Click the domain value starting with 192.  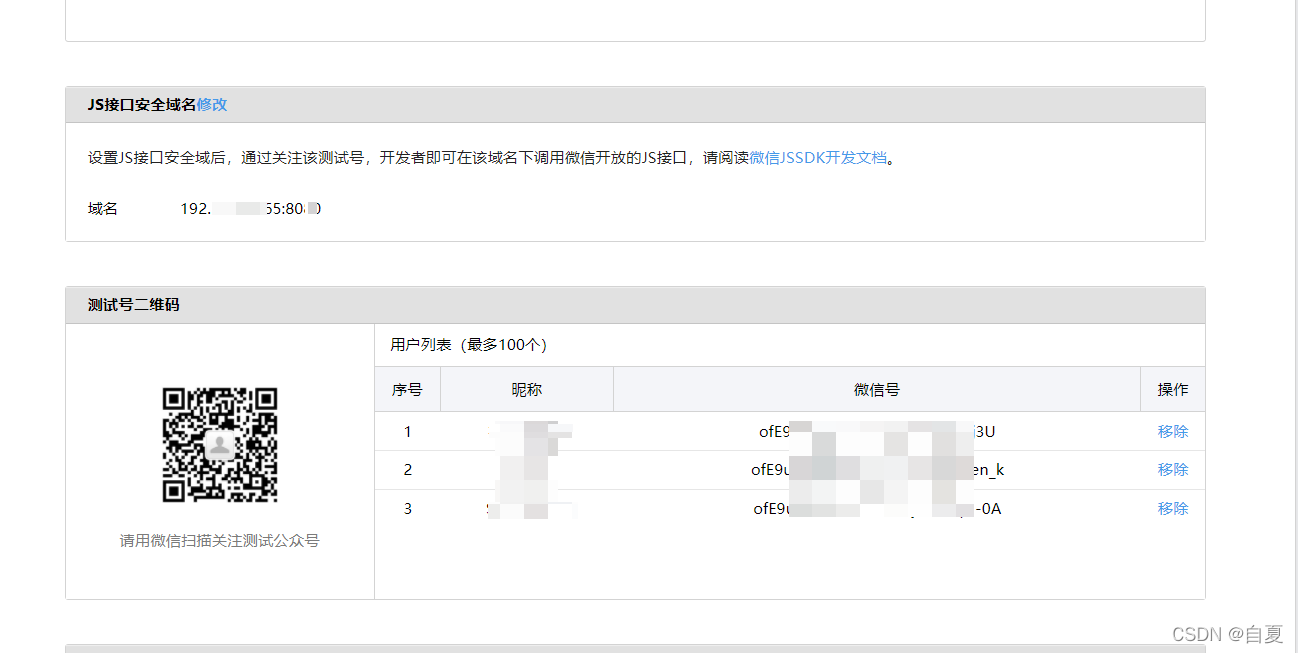pyautogui.click(x=251, y=209)
